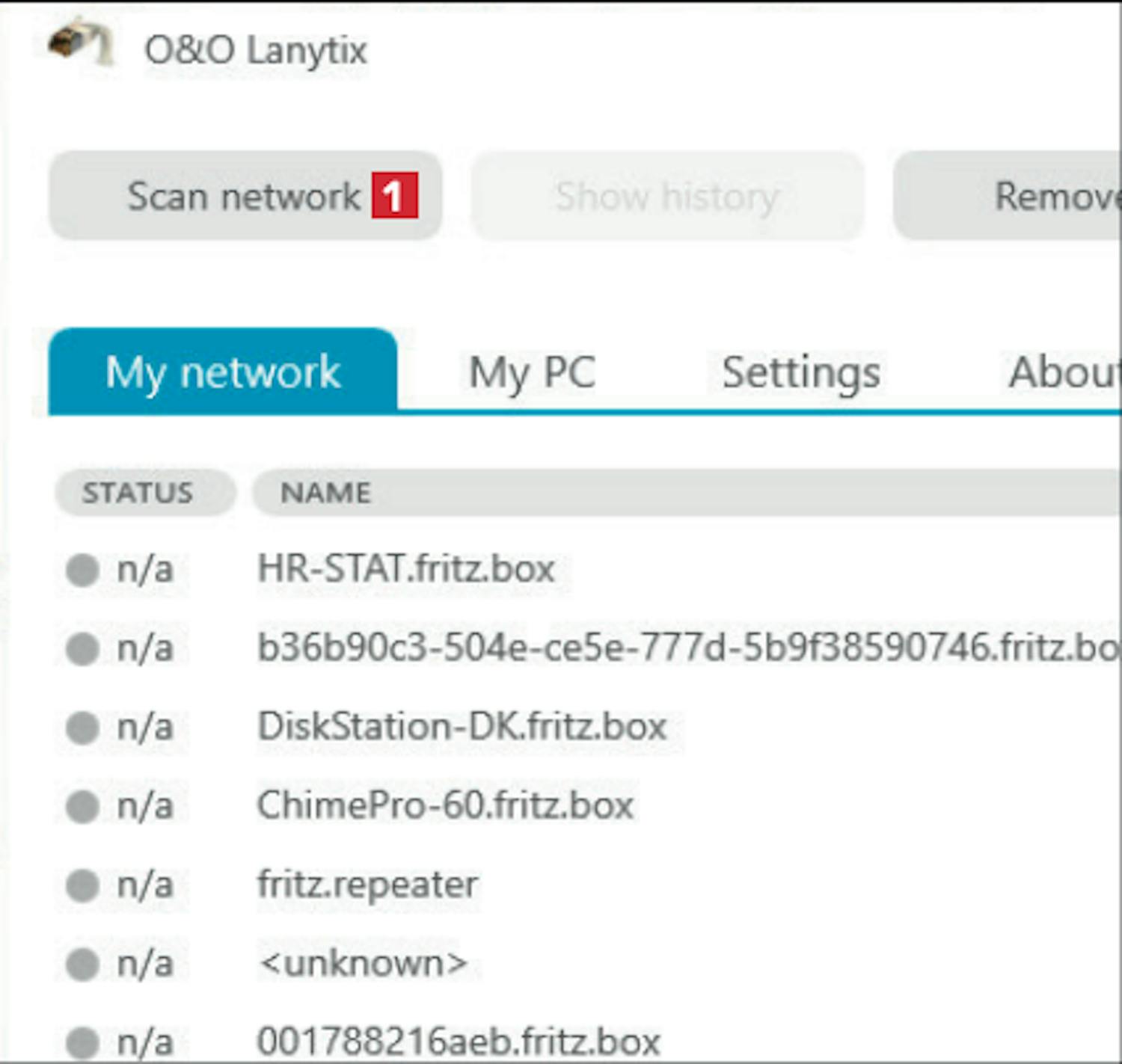Choose DiskStation-DK.fritz.box in the list

coord(462,727)
